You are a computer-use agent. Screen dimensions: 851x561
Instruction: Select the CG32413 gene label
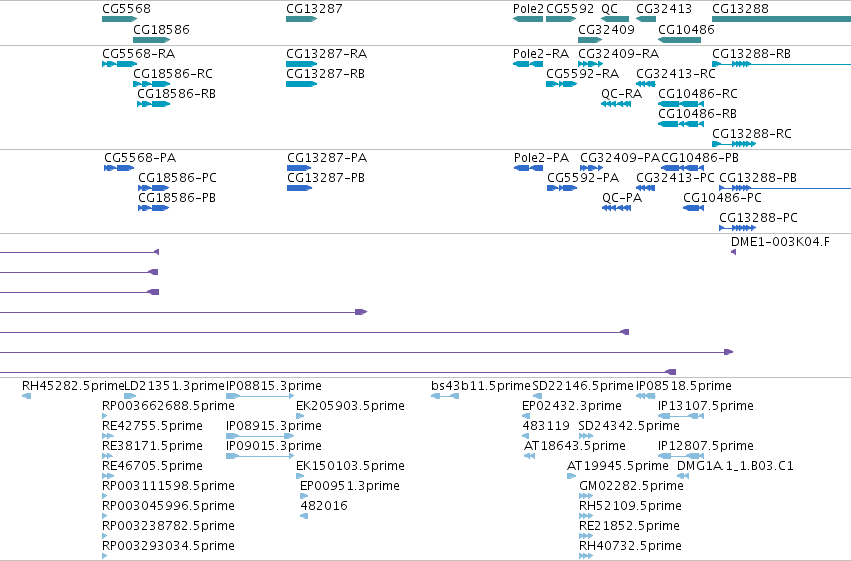664,9
